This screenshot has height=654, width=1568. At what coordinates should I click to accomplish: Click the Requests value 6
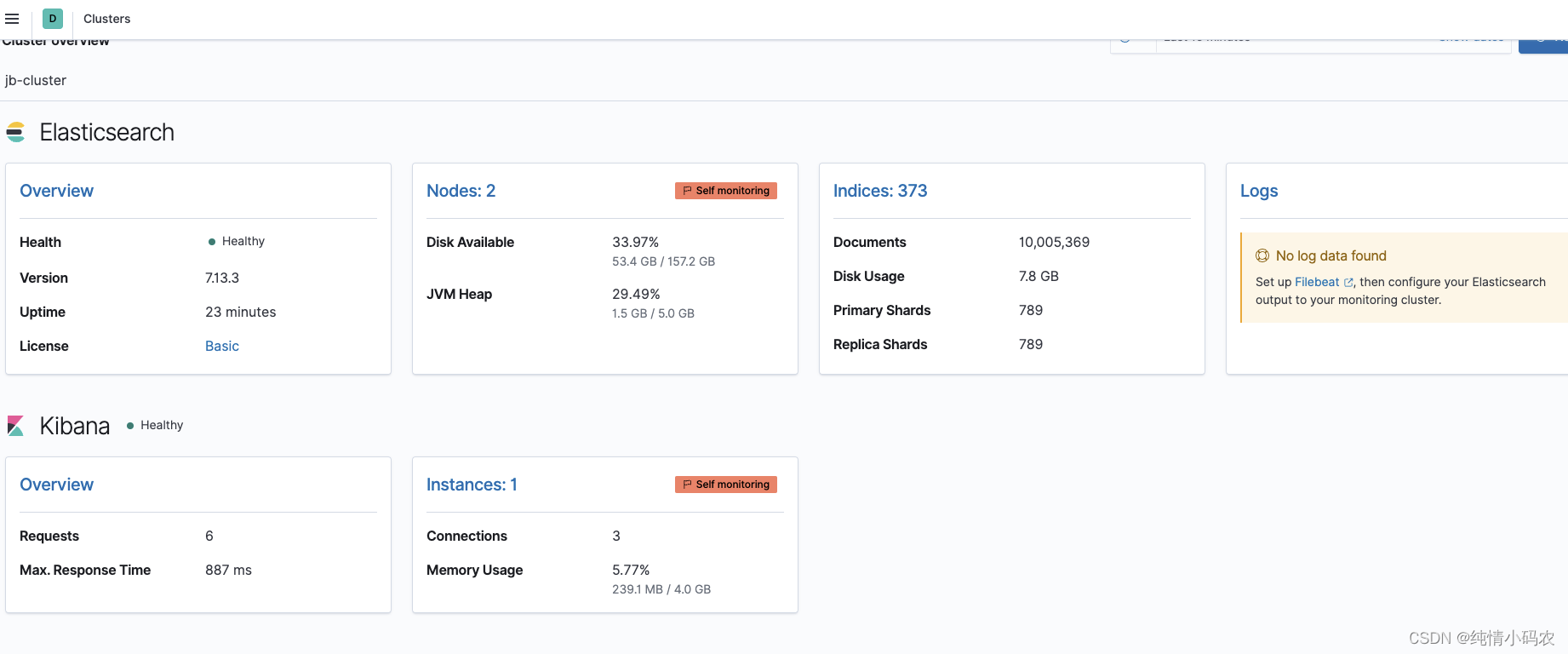pyautogui.click(x=209, y=536)
